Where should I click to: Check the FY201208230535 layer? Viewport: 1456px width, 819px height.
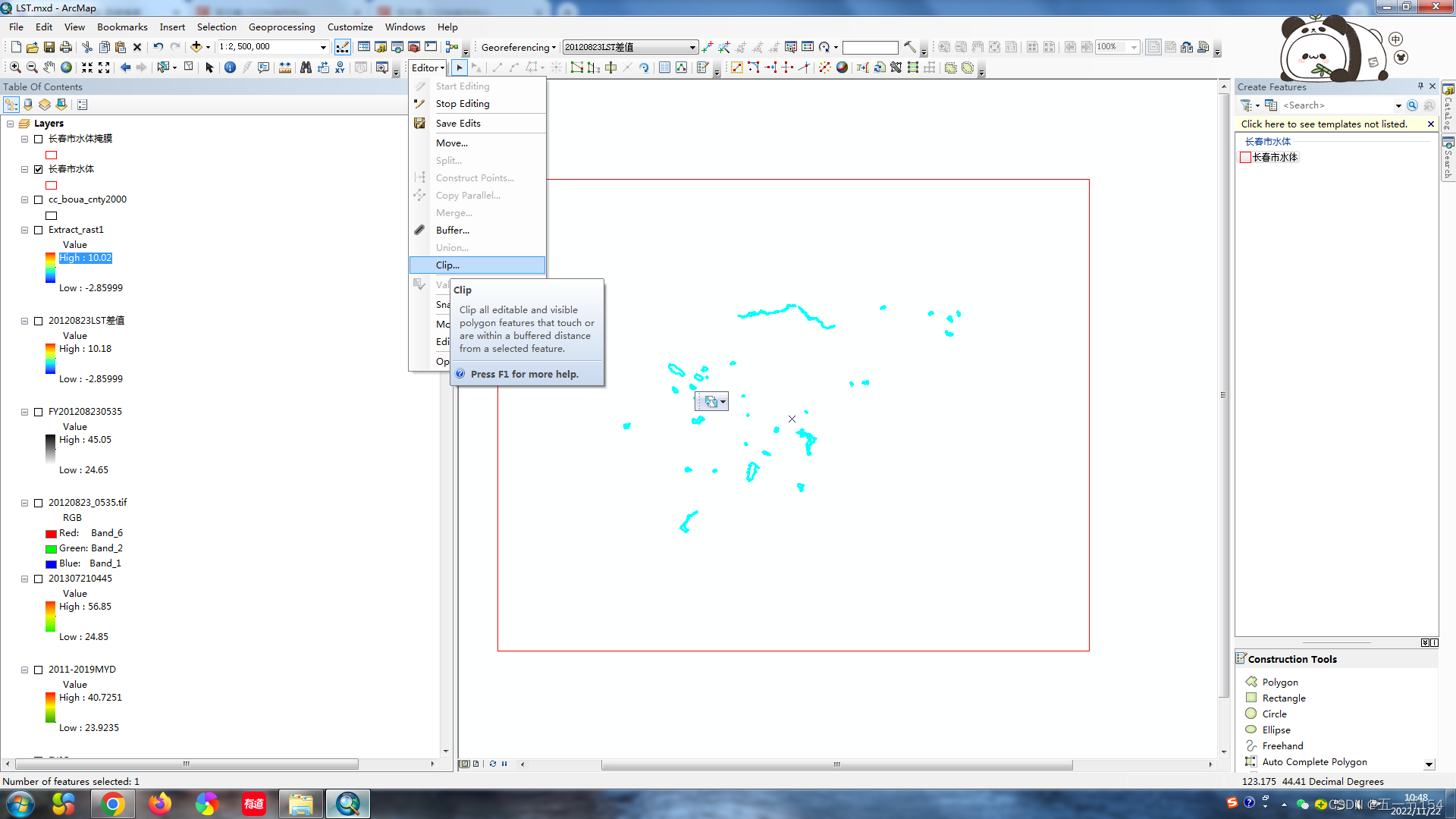click(x=38, y=412)
